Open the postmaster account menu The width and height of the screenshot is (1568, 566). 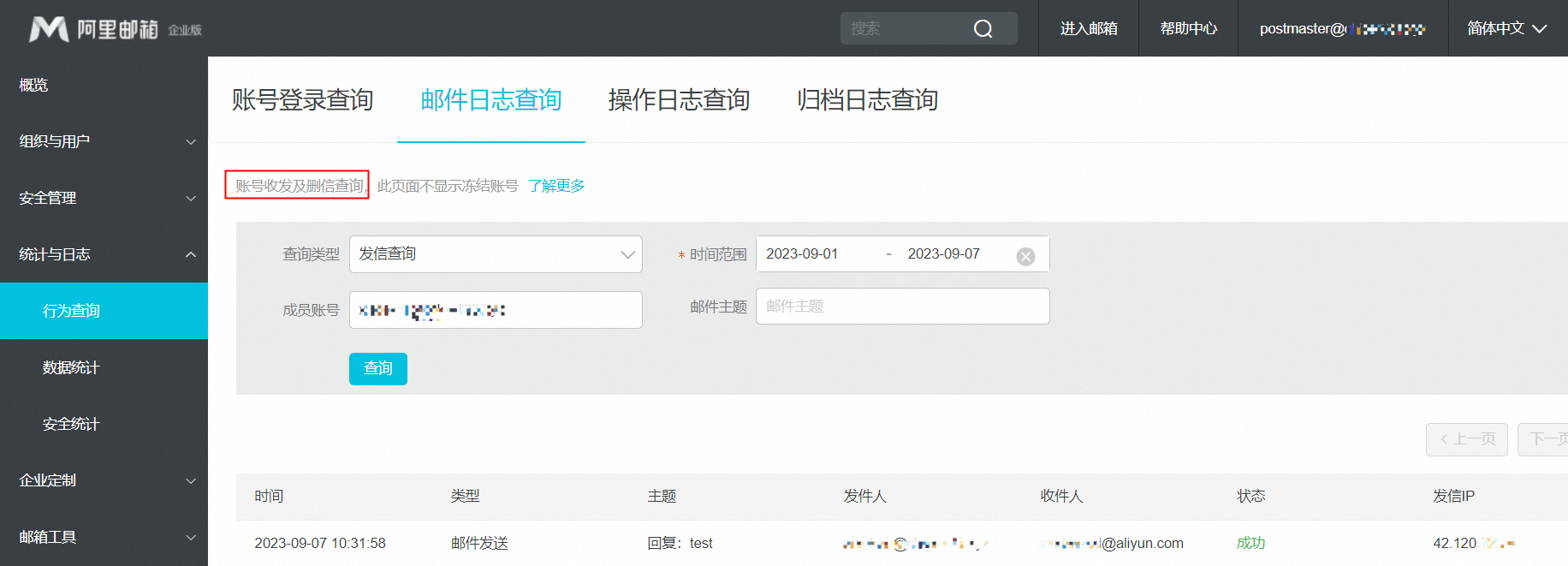pyautogui.click(x=1342, y=28)
